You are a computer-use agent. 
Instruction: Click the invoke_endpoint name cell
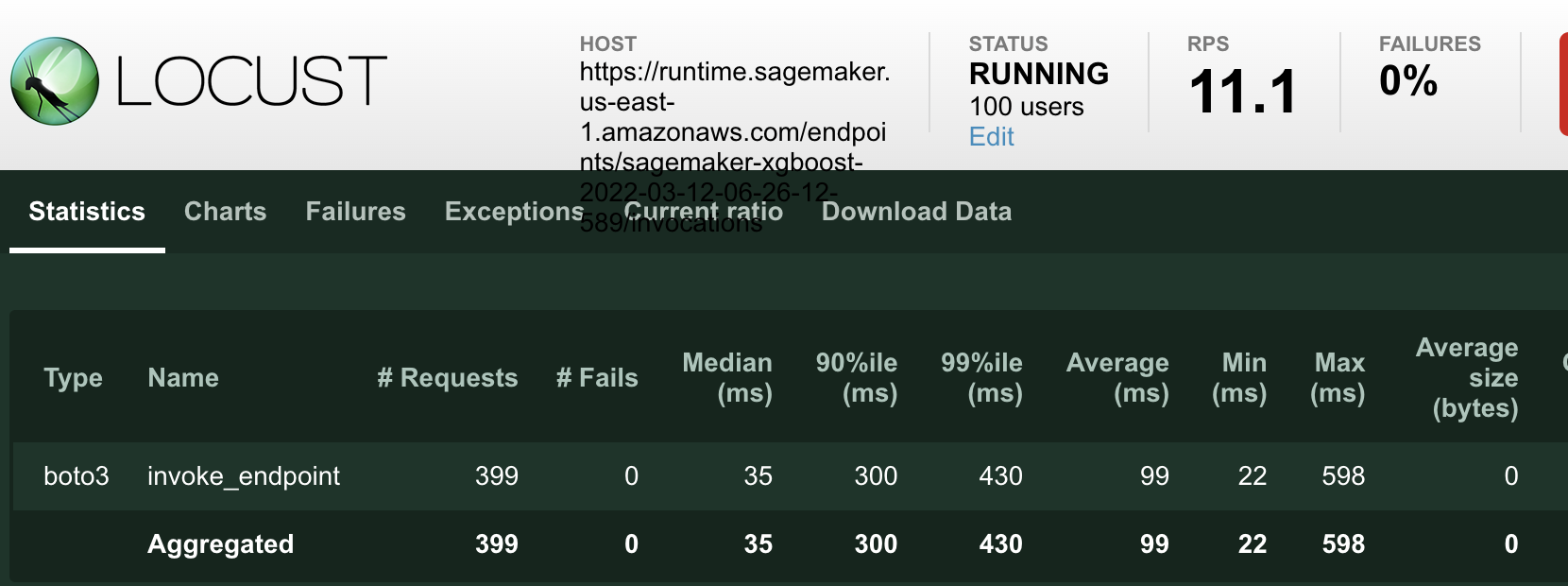click(244, 476)
